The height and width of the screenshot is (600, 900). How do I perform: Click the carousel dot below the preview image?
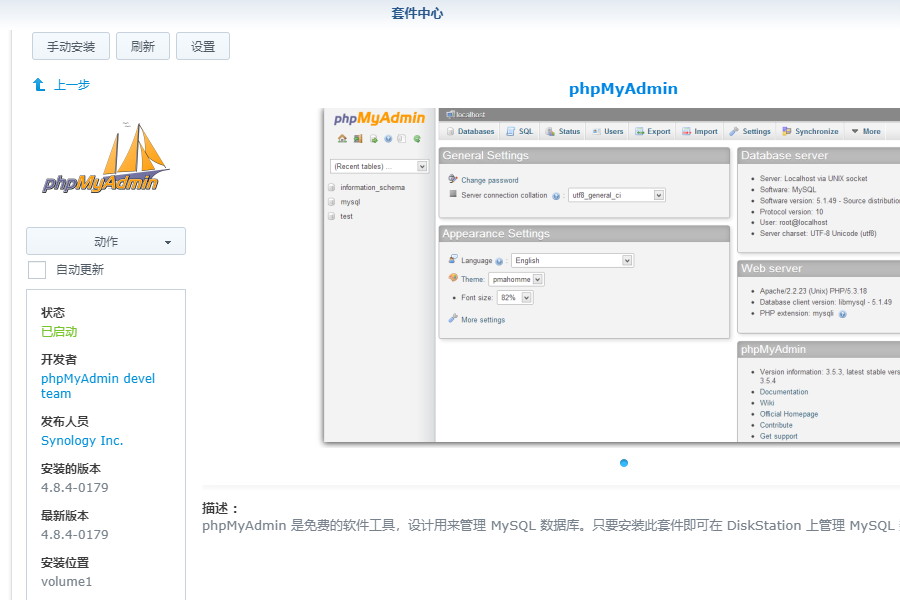624,463
